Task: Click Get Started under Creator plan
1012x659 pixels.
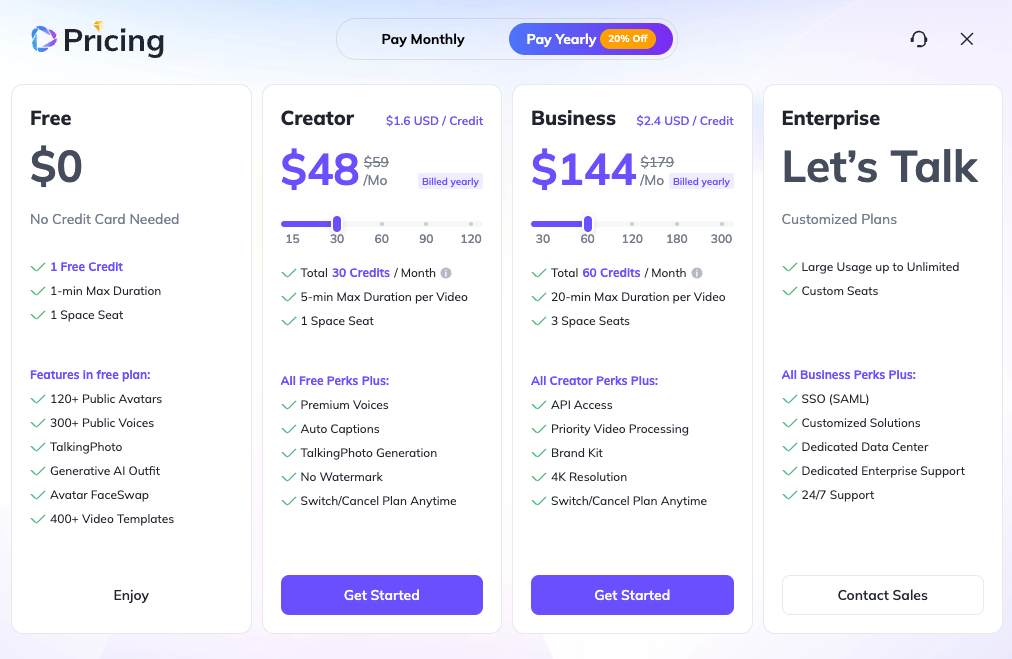Action: point(381,595)
